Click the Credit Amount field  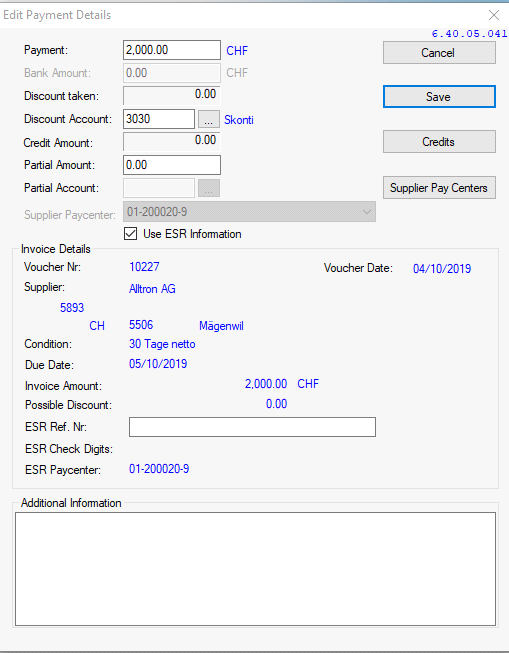tap(172, 142)
